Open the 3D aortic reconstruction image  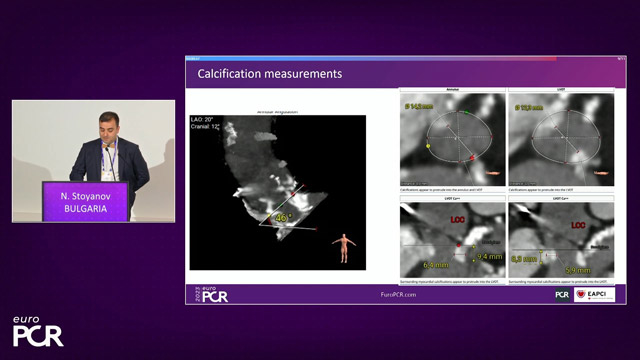tap(278, 192)
